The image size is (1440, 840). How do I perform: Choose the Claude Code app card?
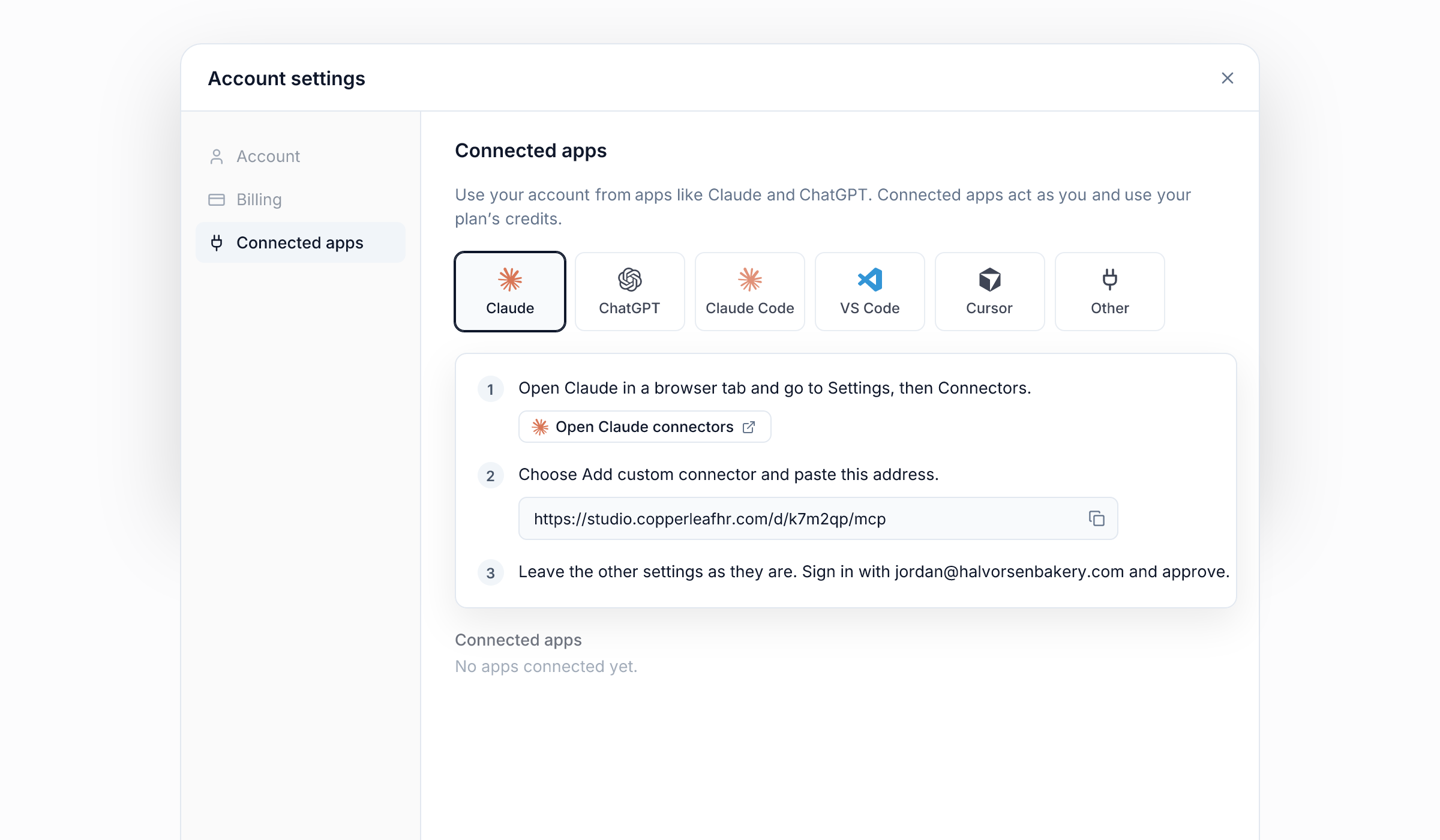tap(750, 292)
